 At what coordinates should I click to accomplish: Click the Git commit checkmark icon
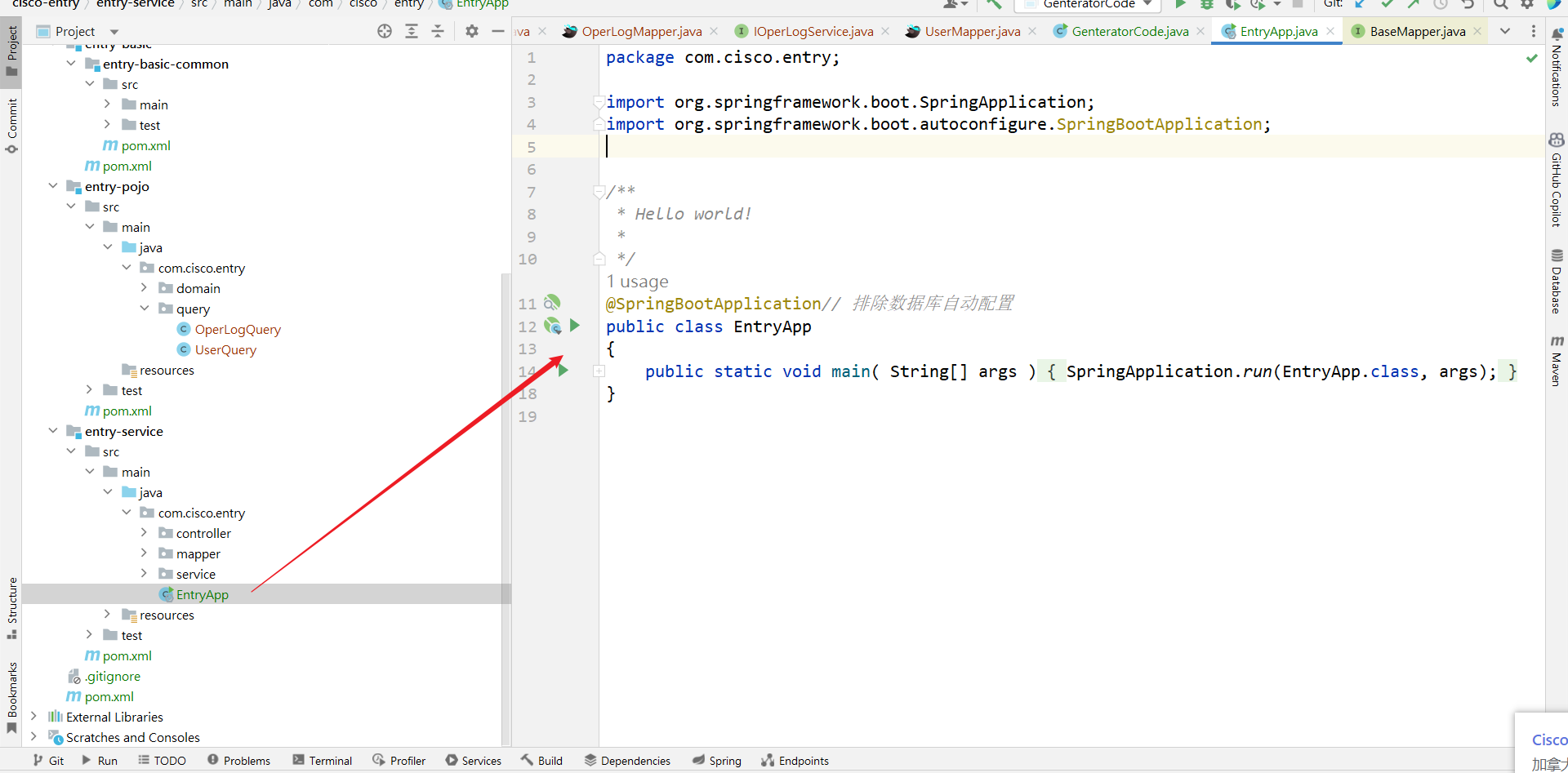1388,4
